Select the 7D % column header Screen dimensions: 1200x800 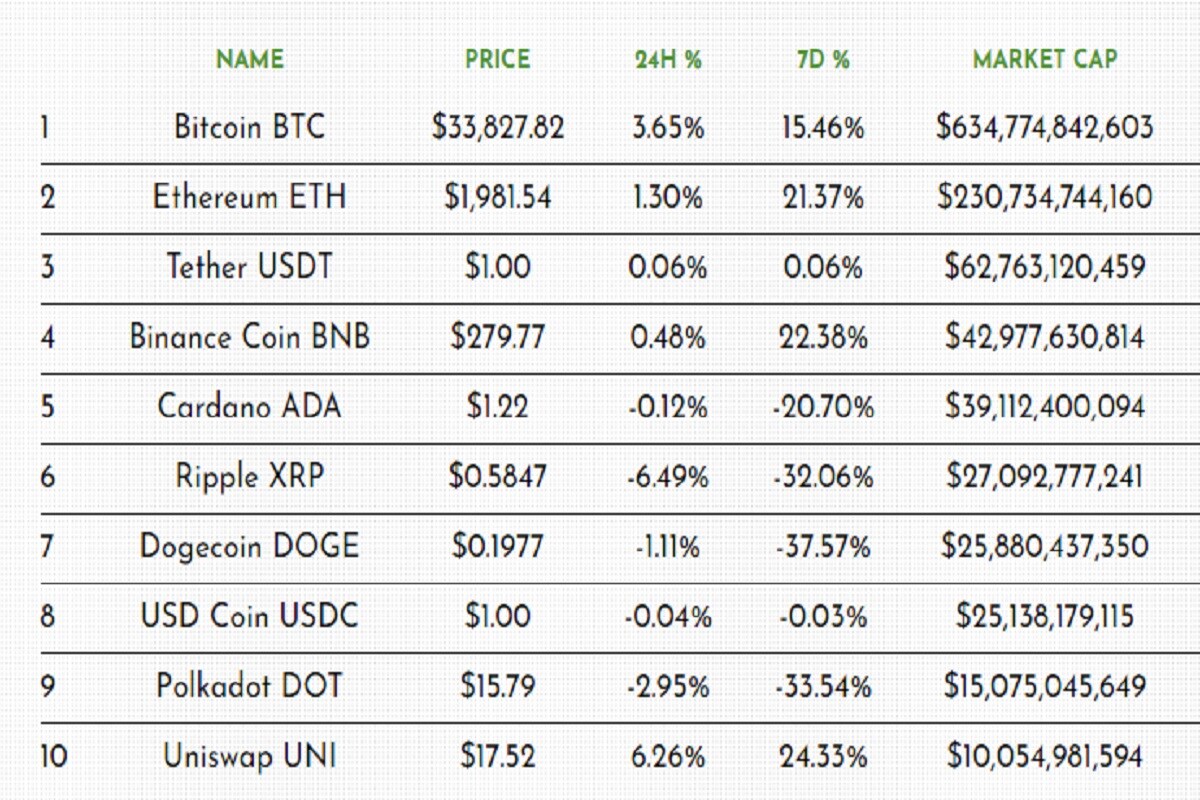pos(823,59)
